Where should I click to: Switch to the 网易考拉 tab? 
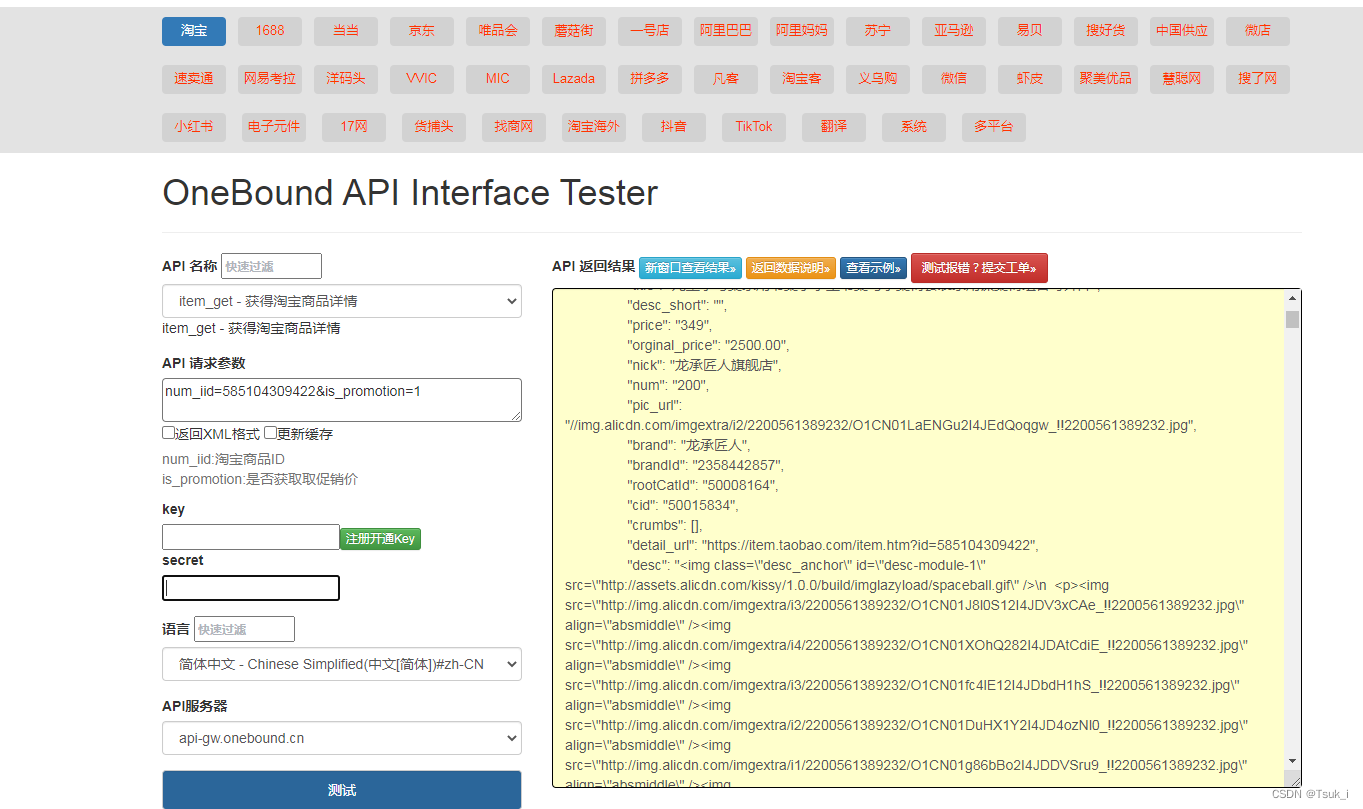270,79
